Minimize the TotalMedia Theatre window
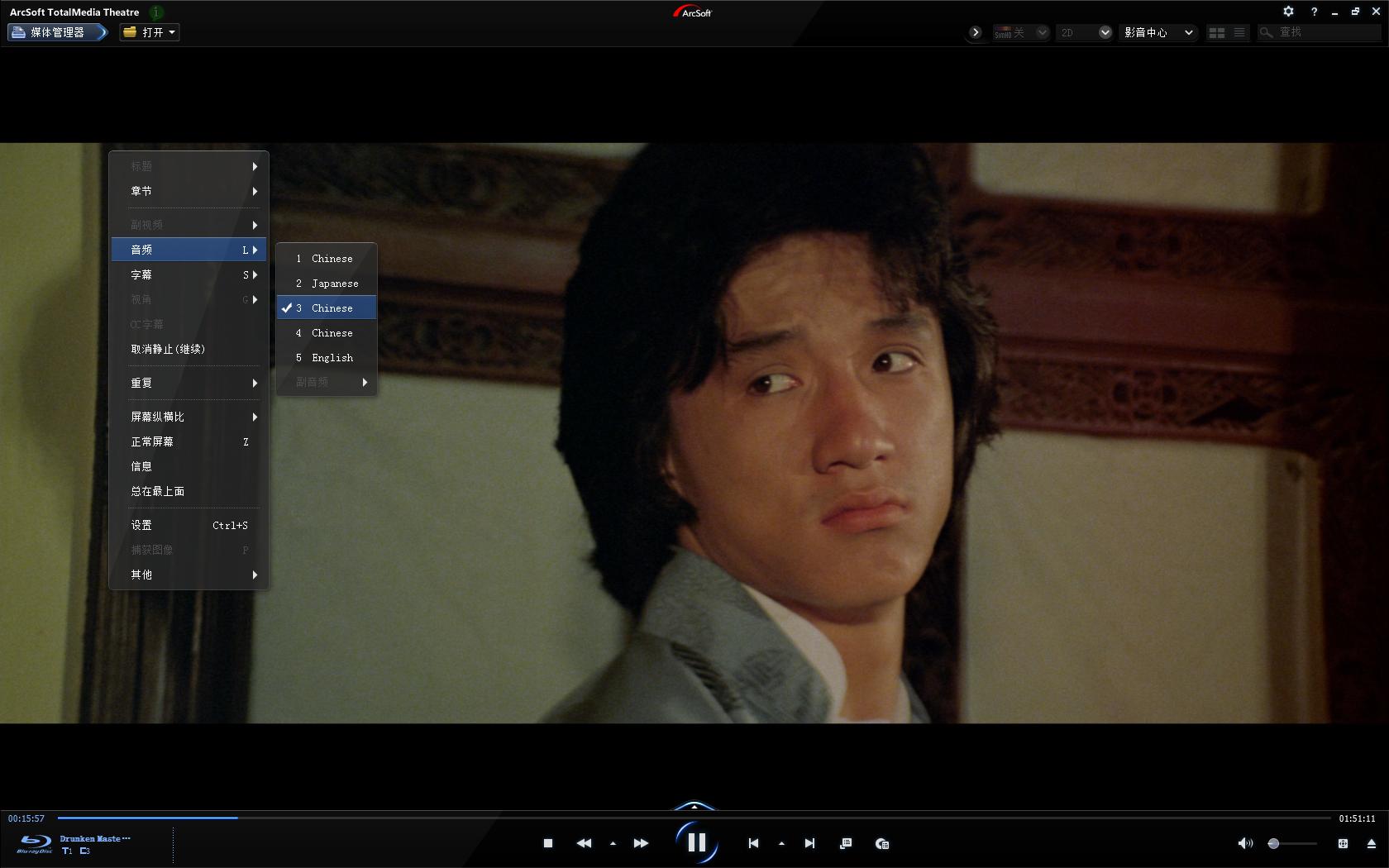This screenshot has width=1389, height=868. tap(1334, 12)
